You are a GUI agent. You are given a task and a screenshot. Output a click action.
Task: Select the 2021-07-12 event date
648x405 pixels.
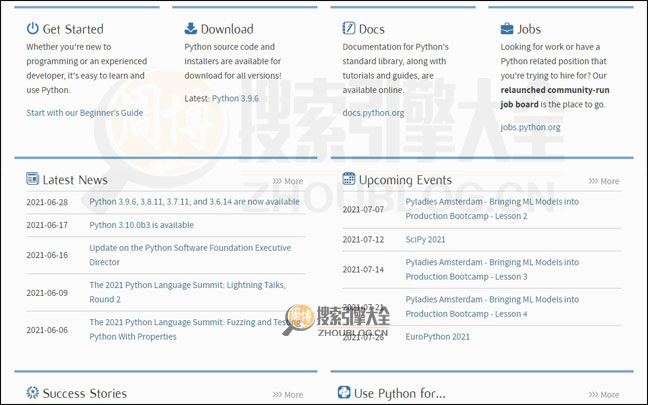[x=363, y=239]
